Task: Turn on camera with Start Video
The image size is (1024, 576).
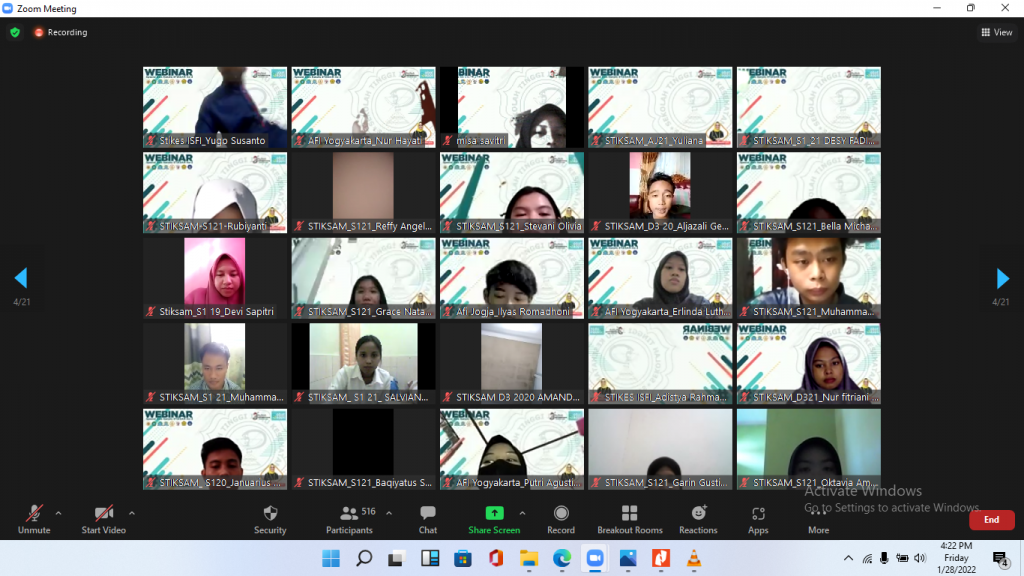Action: 104,519
